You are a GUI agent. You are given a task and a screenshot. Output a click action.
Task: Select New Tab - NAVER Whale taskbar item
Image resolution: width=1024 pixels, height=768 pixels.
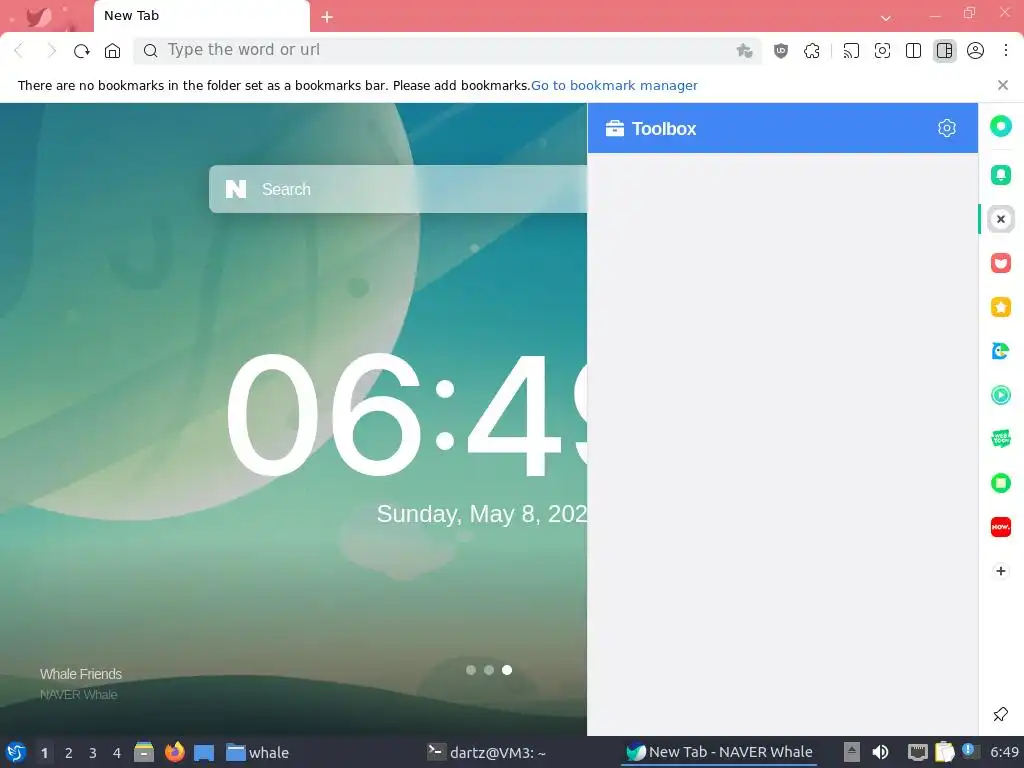coord(720,752)
